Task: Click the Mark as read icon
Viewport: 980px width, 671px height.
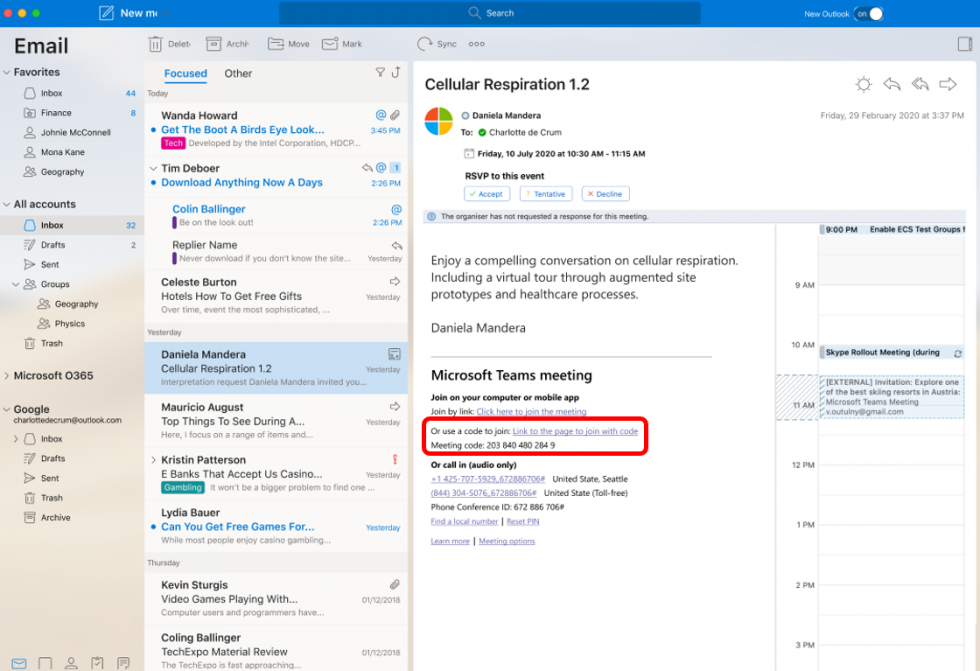Action: [x=330, y=43]
